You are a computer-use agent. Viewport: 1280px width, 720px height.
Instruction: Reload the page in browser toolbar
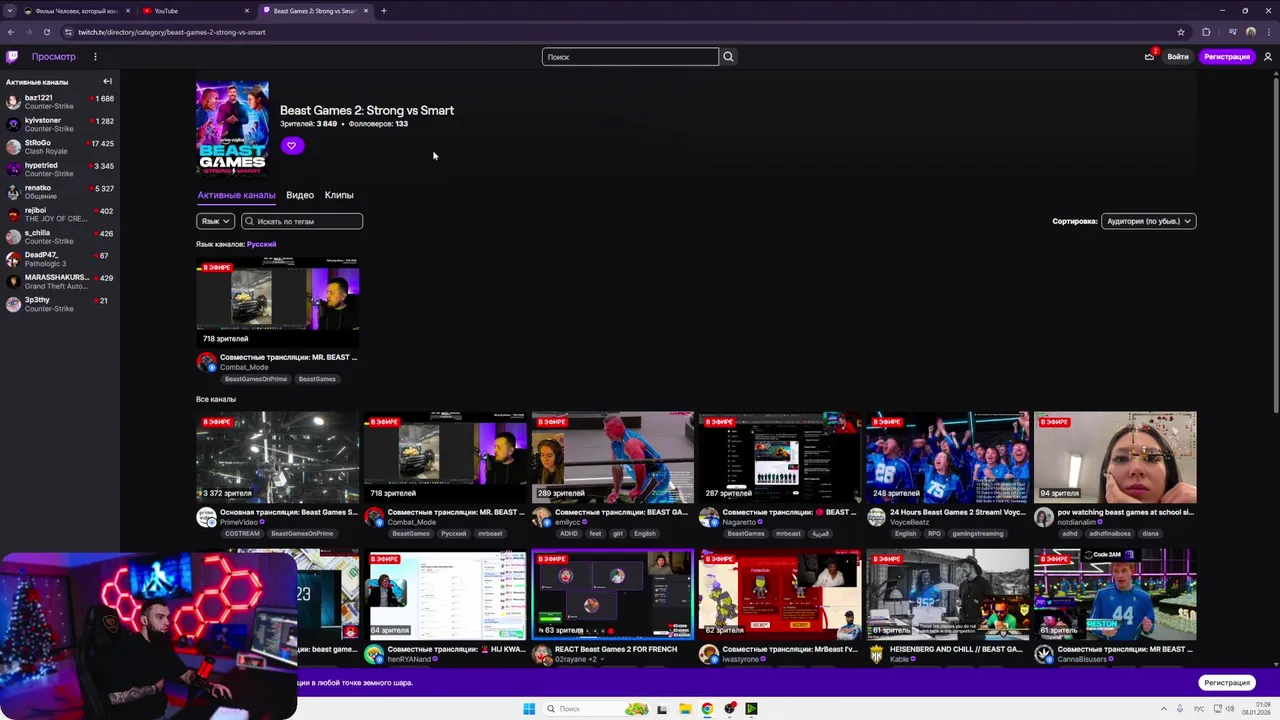tap(48, 32)
